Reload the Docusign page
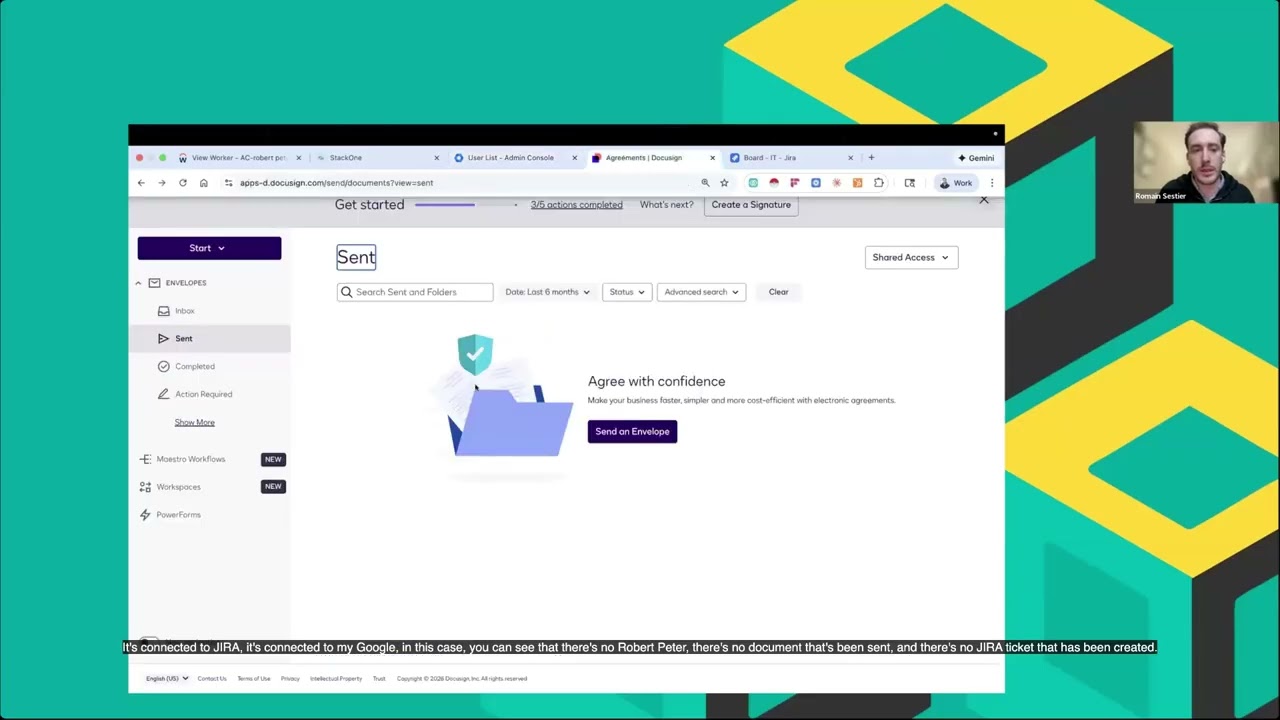 (x=183, y=183)
